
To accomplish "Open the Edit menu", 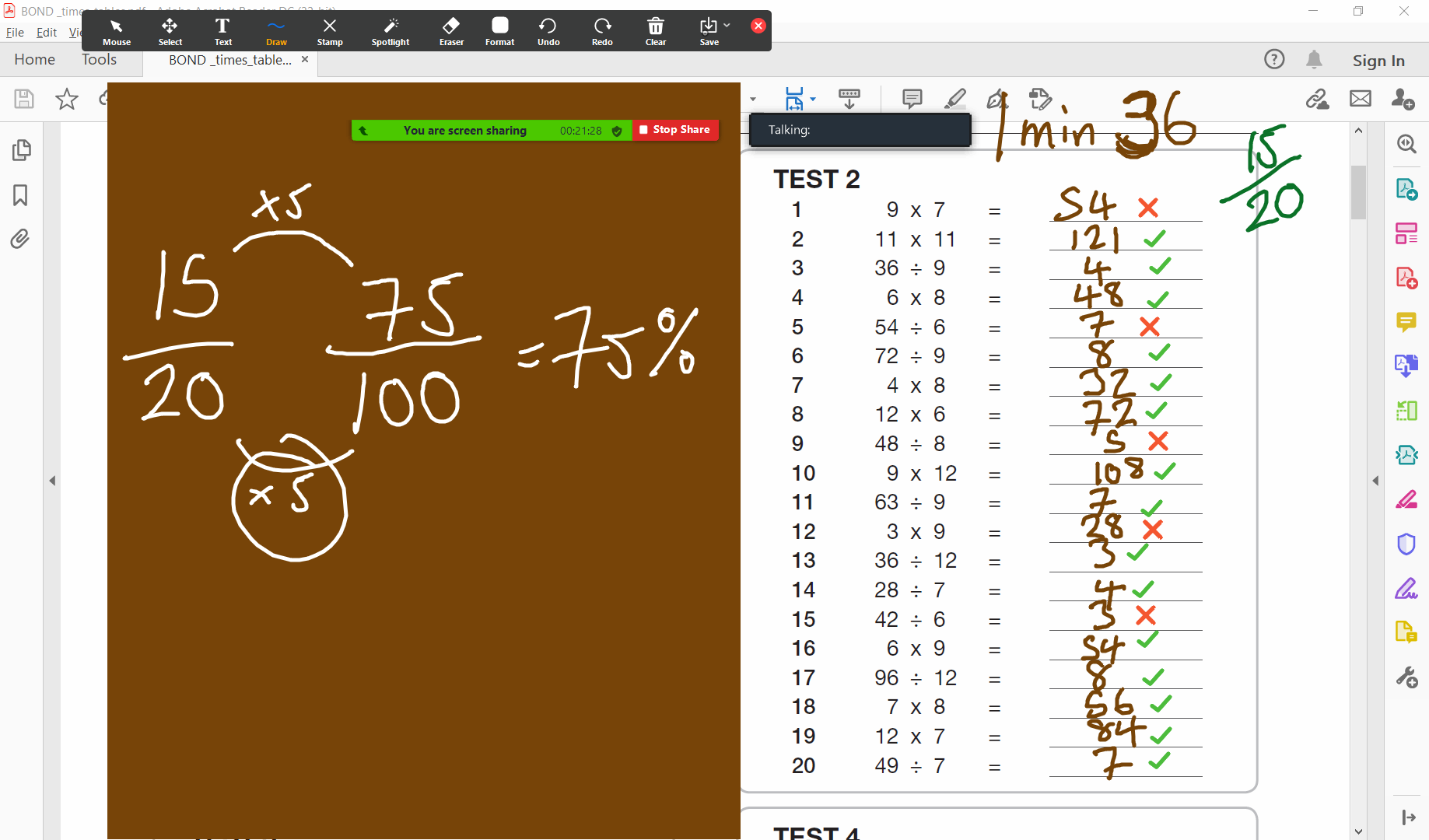I will coord(47,33).
